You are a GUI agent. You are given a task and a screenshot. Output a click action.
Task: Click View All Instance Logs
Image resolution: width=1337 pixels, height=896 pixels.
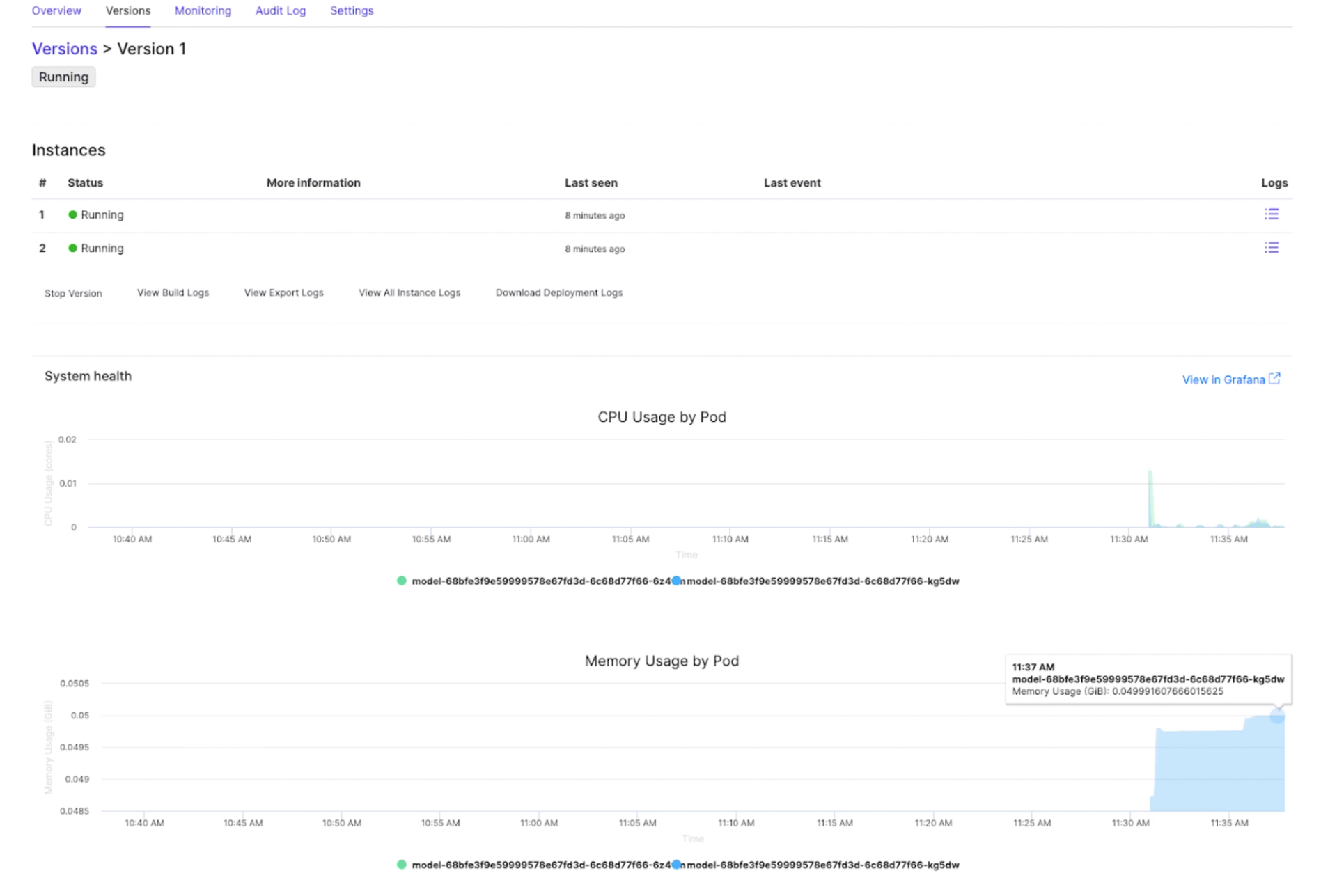pos(409,292)
